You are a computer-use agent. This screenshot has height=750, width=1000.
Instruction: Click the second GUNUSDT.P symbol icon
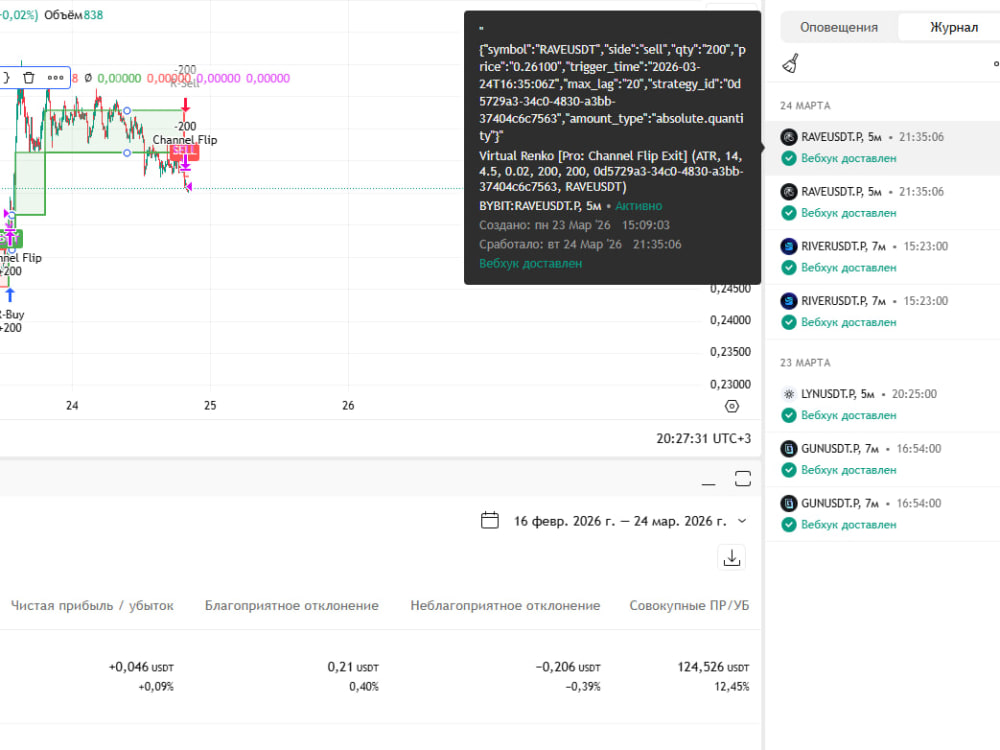click(789, 503)
